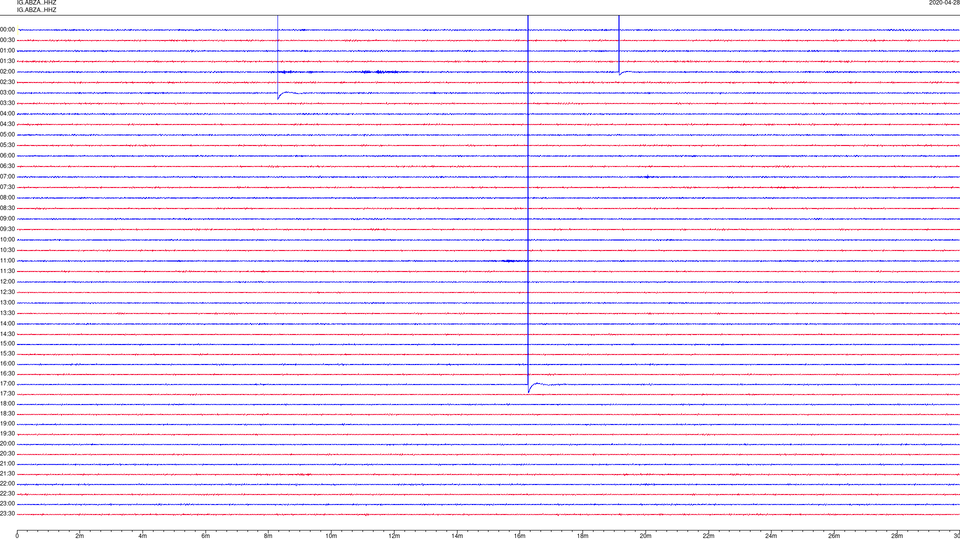Select the 2m axis tick label
This screenshot has width=960, height=540.
click(x=80, y=536)
